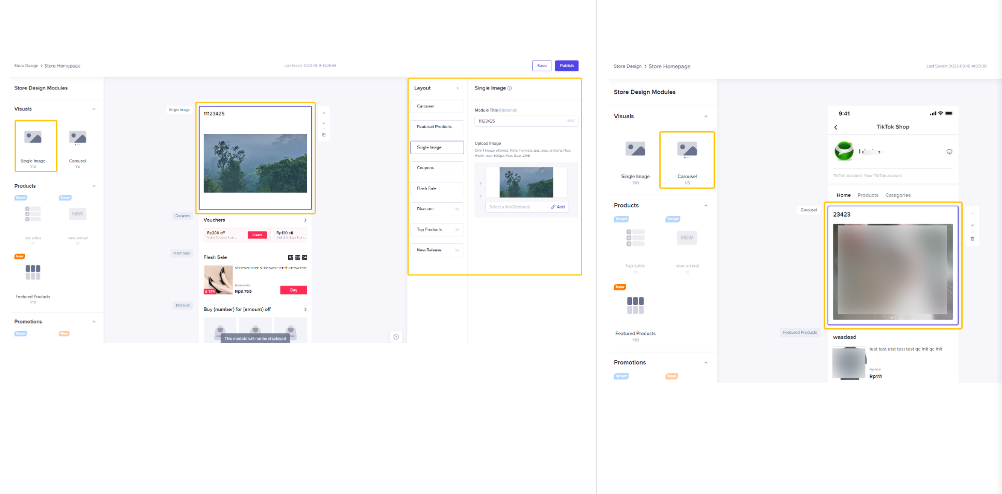
Task: Open Products tab in TikTok Shop preview
Action: coord(868,195)
